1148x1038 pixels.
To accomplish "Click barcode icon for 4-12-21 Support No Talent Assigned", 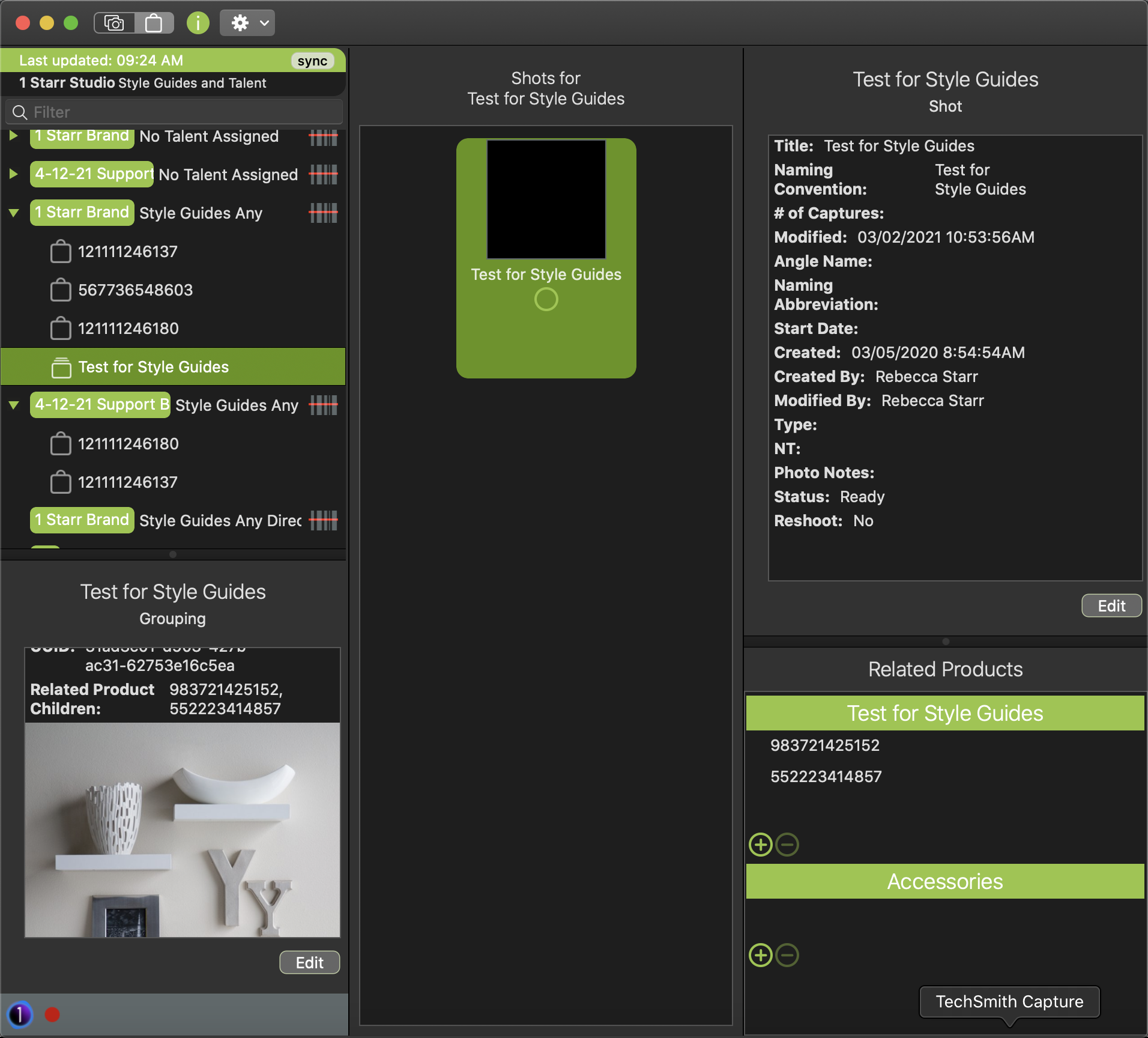I will (323, 175).
